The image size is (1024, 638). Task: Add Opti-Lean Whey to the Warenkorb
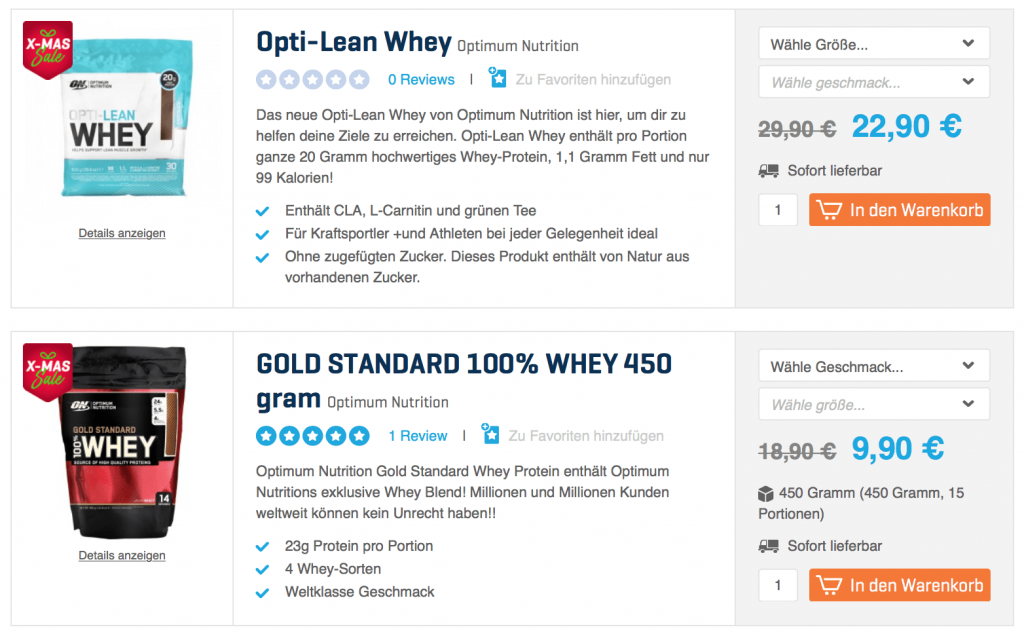(899, 210)
